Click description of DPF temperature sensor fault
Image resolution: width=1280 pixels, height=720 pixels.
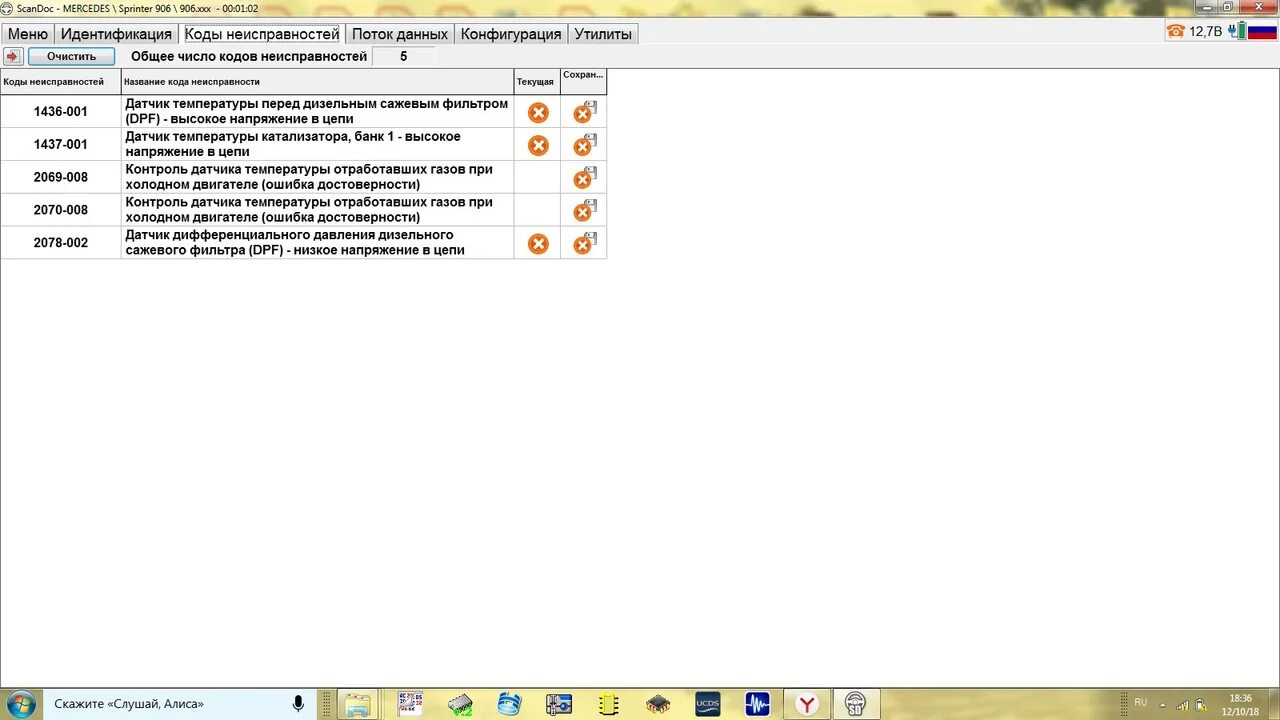tap(317, 112)
